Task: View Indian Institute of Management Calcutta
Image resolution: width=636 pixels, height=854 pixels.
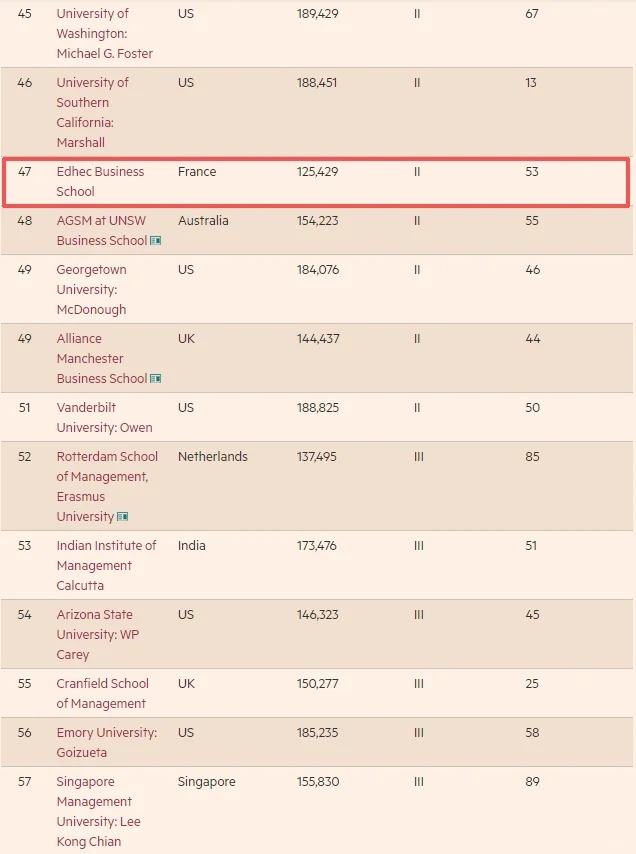Action: tap(106, 565)
